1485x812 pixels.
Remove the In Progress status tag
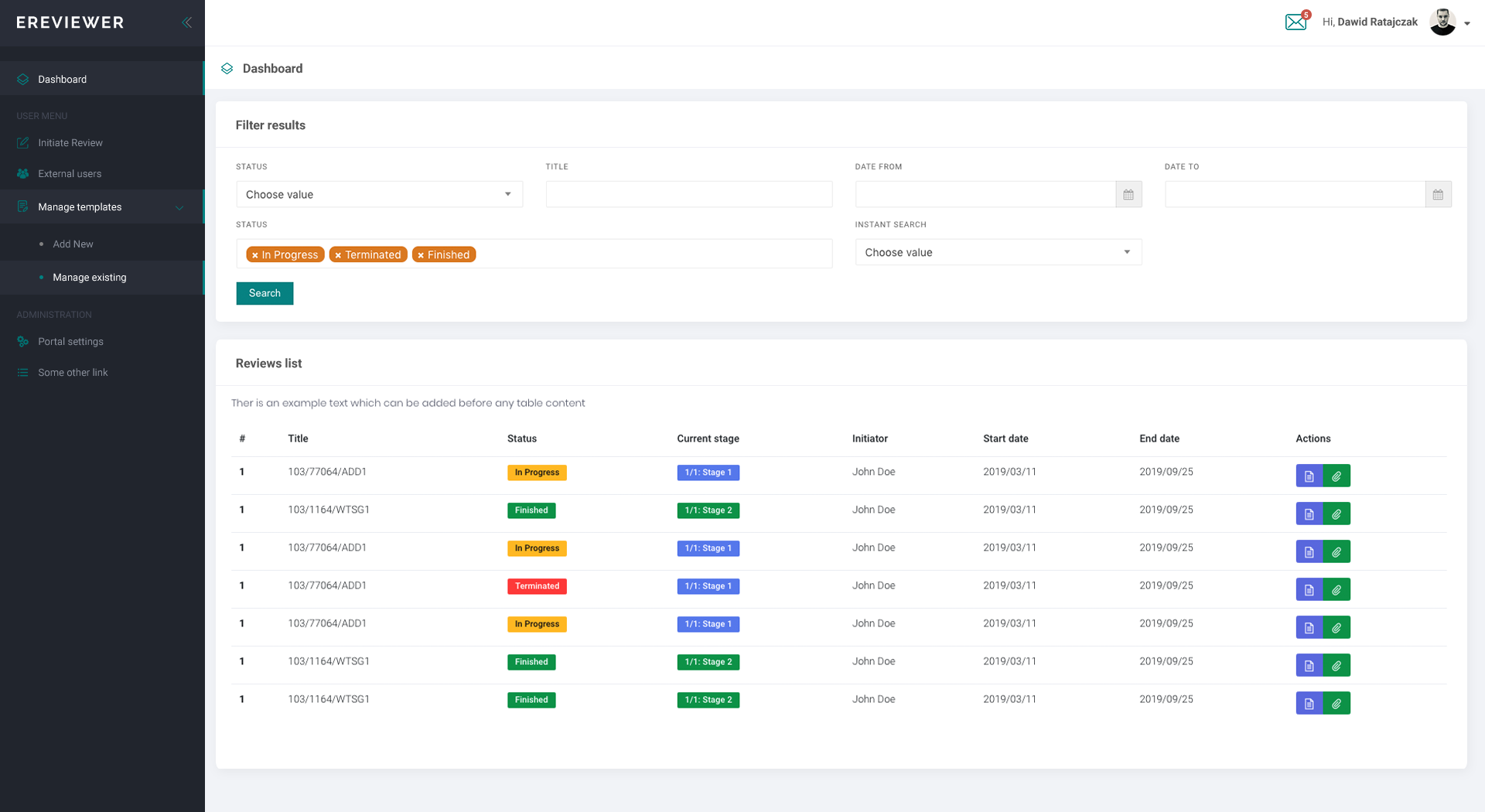[x=255, y=255]
